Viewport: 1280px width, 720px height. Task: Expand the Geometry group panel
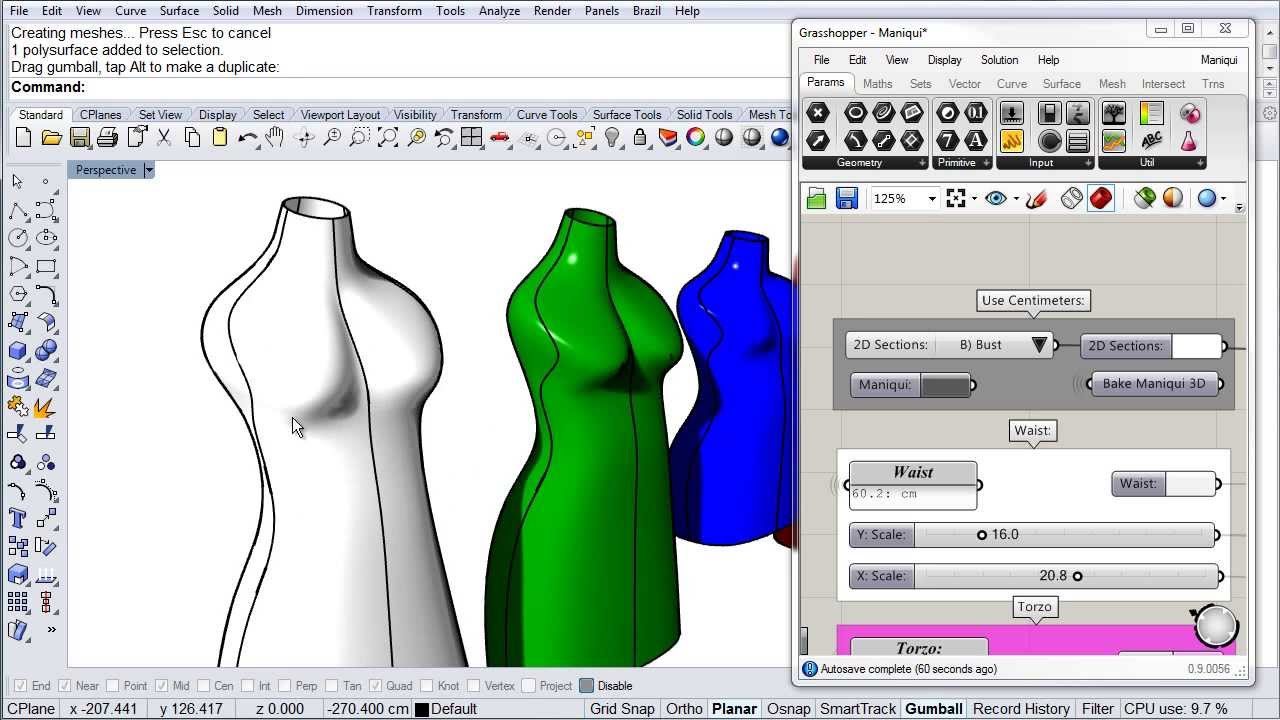(x=922, y=162)
